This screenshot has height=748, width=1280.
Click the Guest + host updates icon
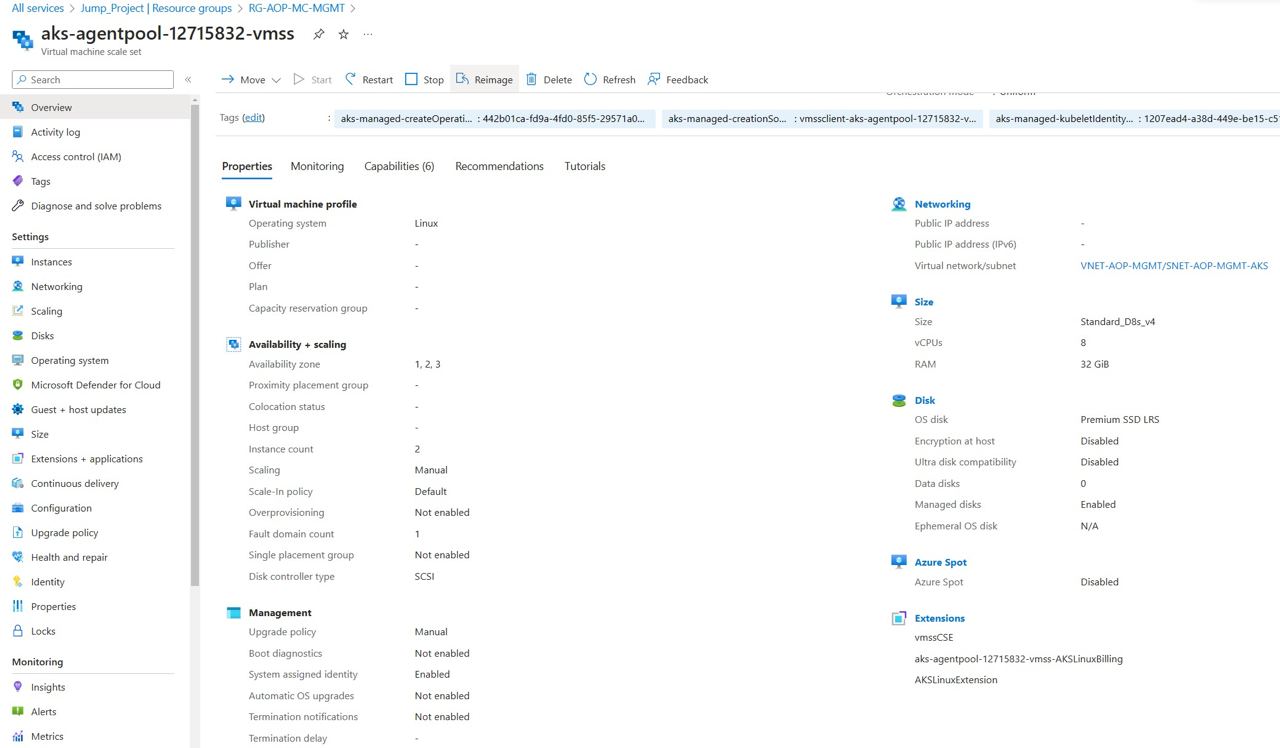point(18,409)
